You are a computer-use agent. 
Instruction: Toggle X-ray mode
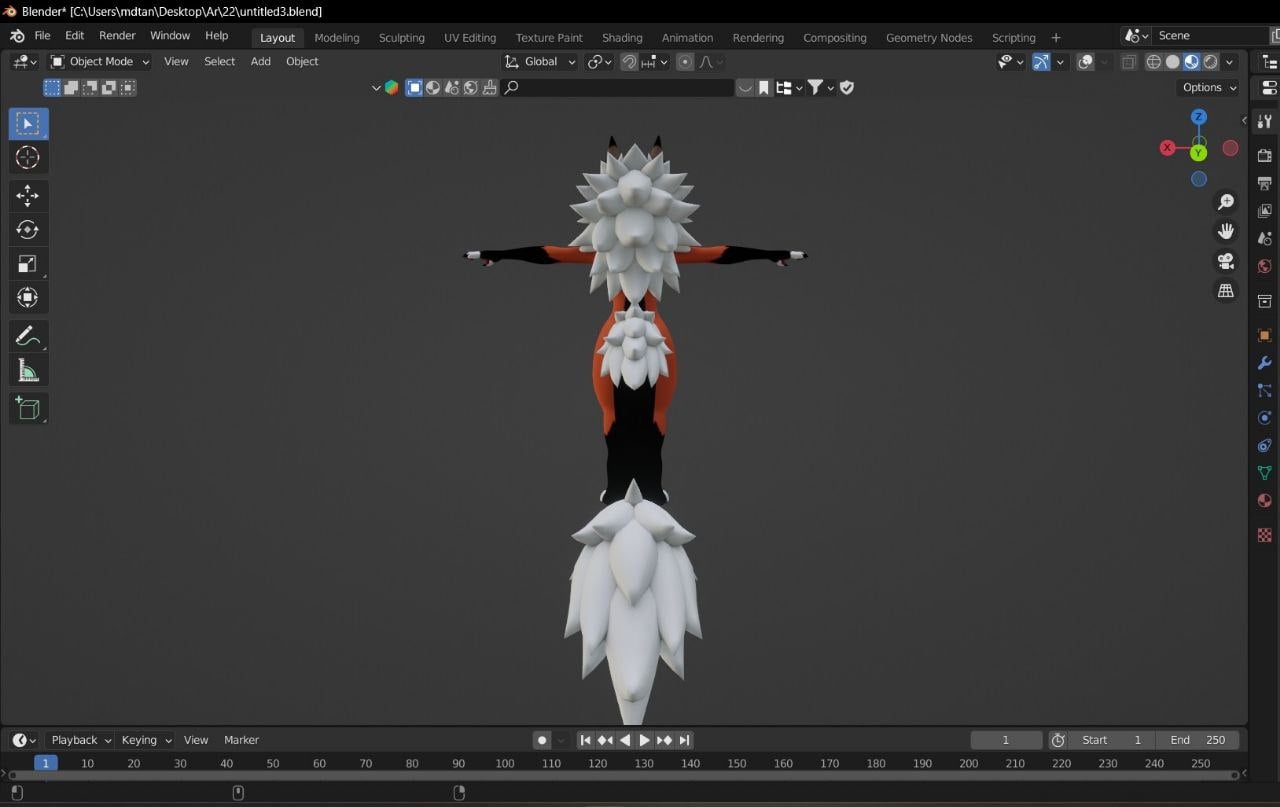pos(1129,62)
